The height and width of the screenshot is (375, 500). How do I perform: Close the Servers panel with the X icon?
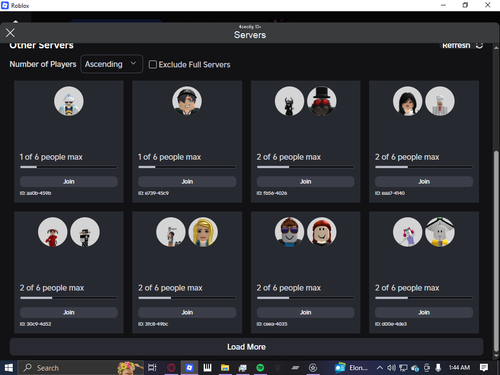coord(10,33)
